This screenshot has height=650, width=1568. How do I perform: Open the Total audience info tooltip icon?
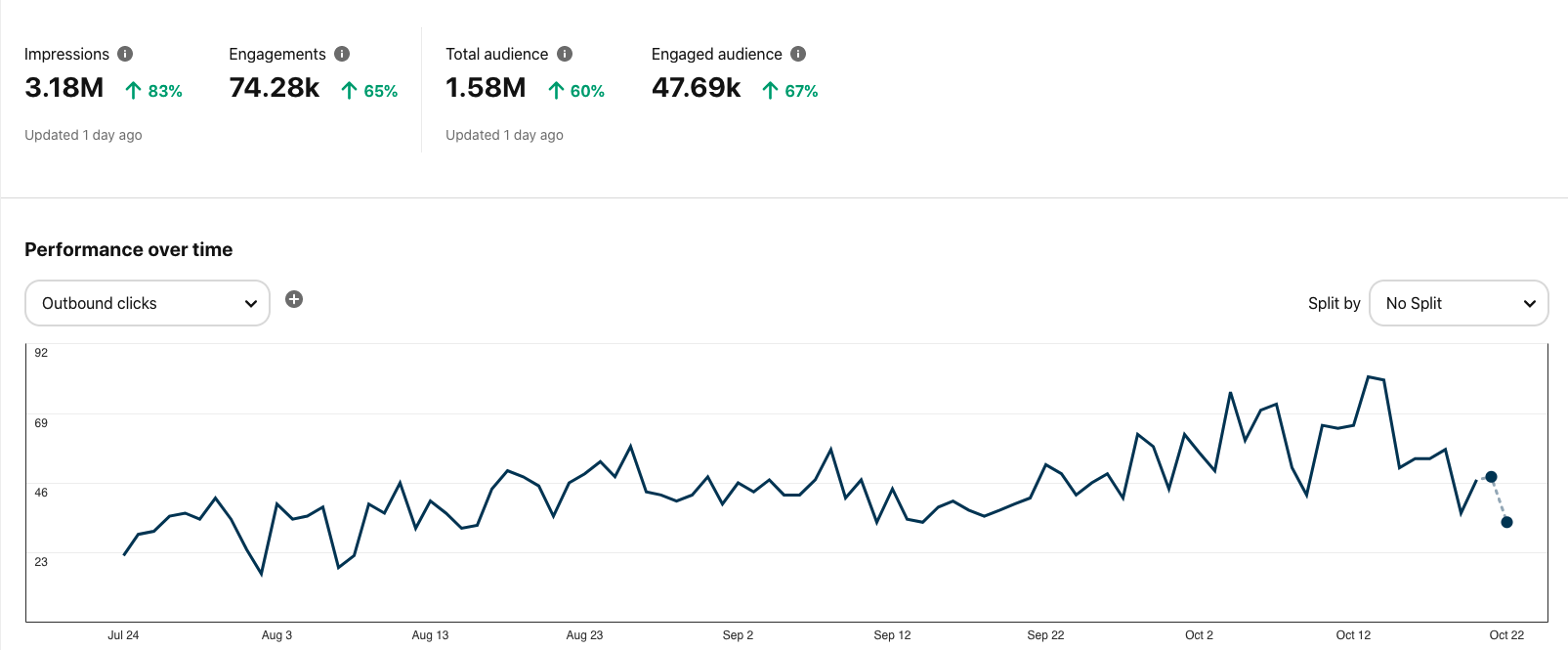click(565, 54)
